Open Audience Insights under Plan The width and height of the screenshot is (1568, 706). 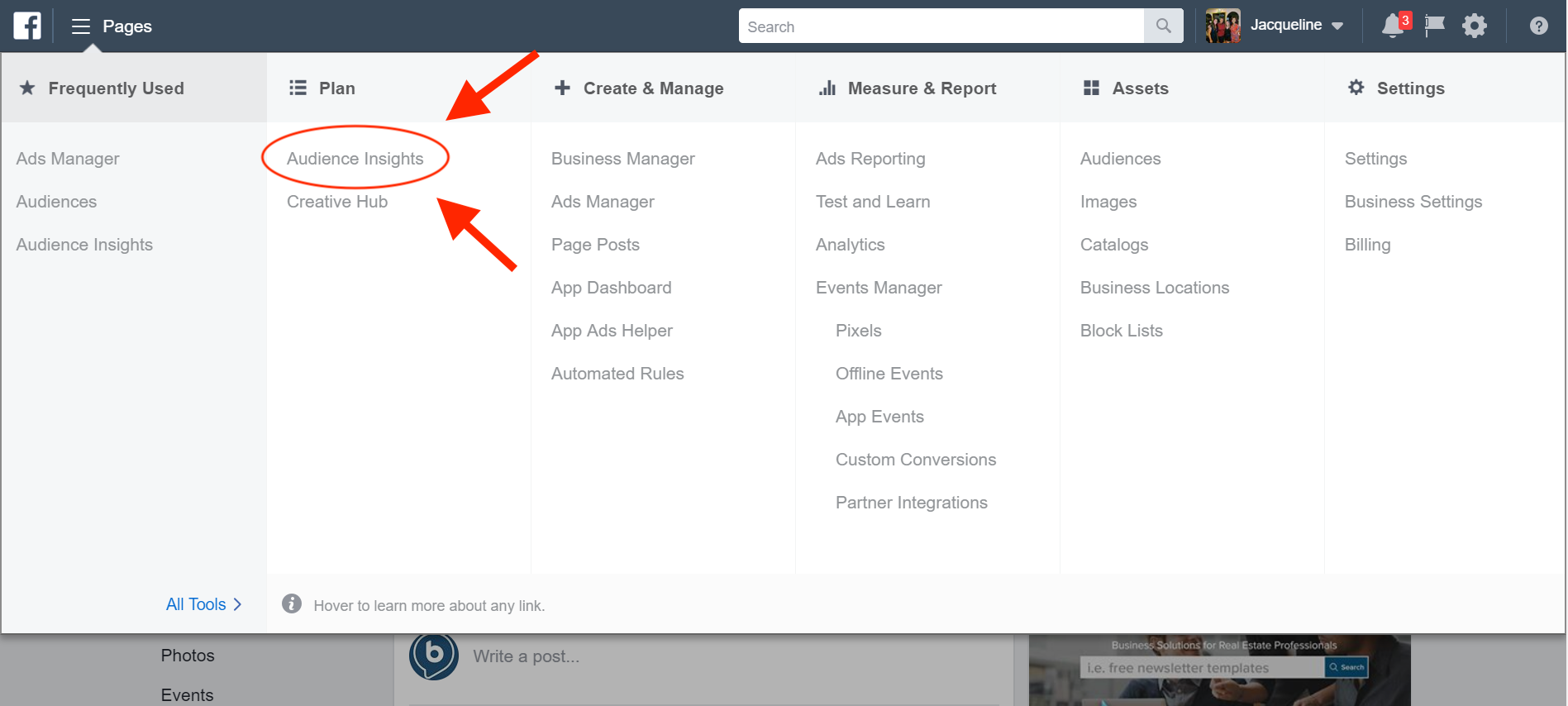(355, 159)
